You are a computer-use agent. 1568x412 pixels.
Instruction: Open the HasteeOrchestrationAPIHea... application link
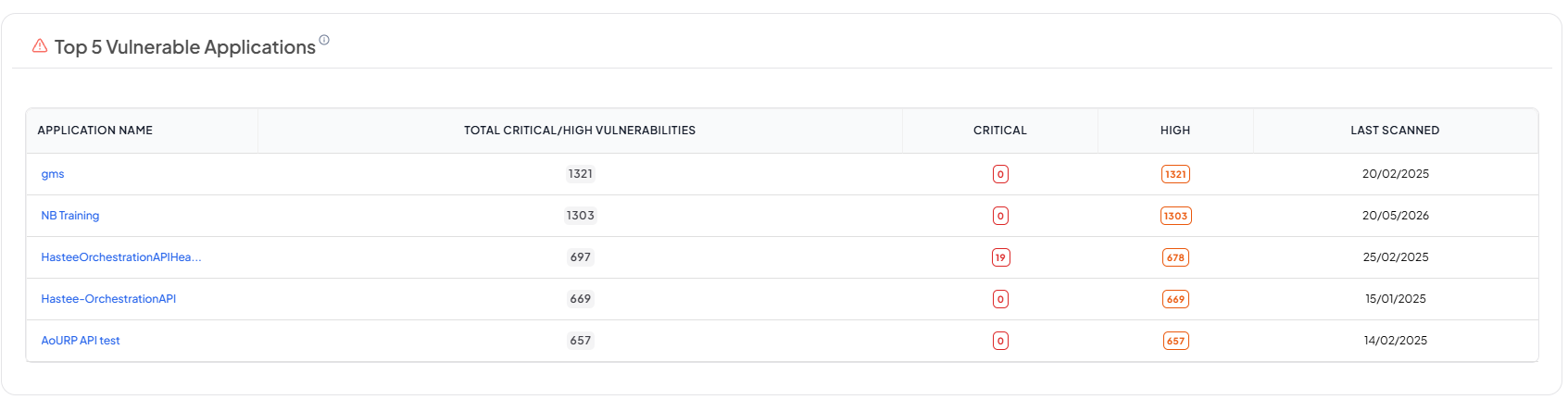click(121, 257)
